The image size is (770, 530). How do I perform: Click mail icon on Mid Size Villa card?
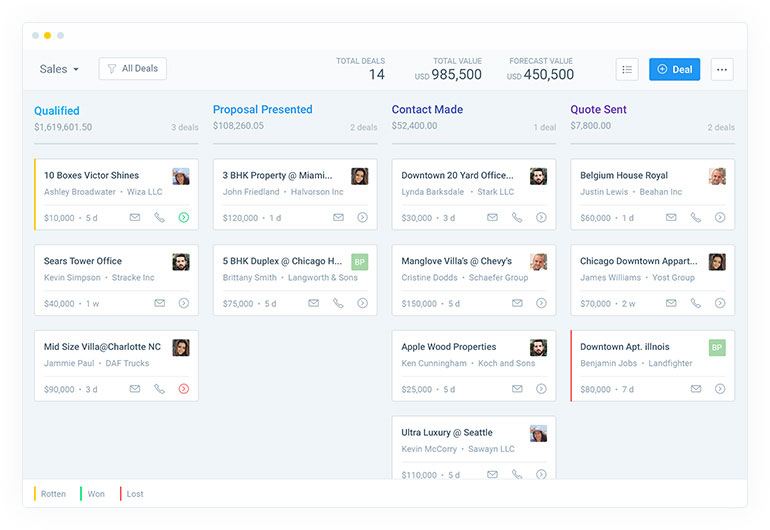135,389
